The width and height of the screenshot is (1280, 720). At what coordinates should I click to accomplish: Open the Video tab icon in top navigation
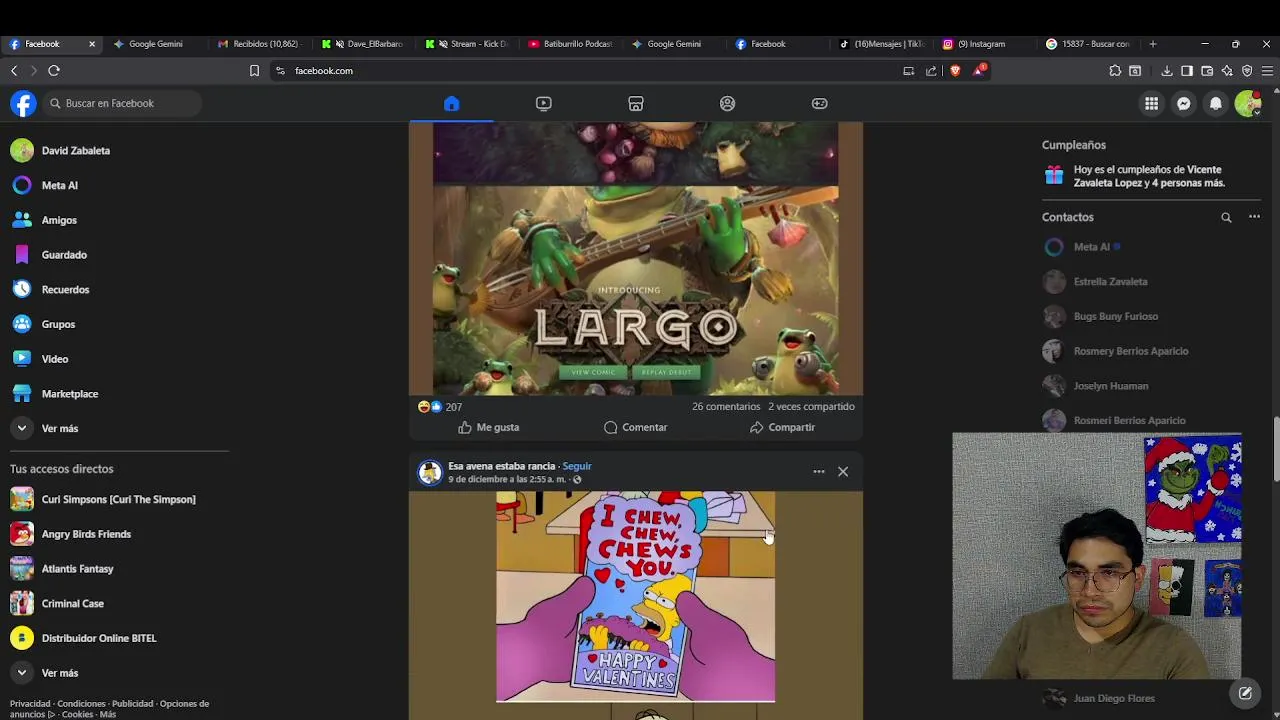point(543,103)
